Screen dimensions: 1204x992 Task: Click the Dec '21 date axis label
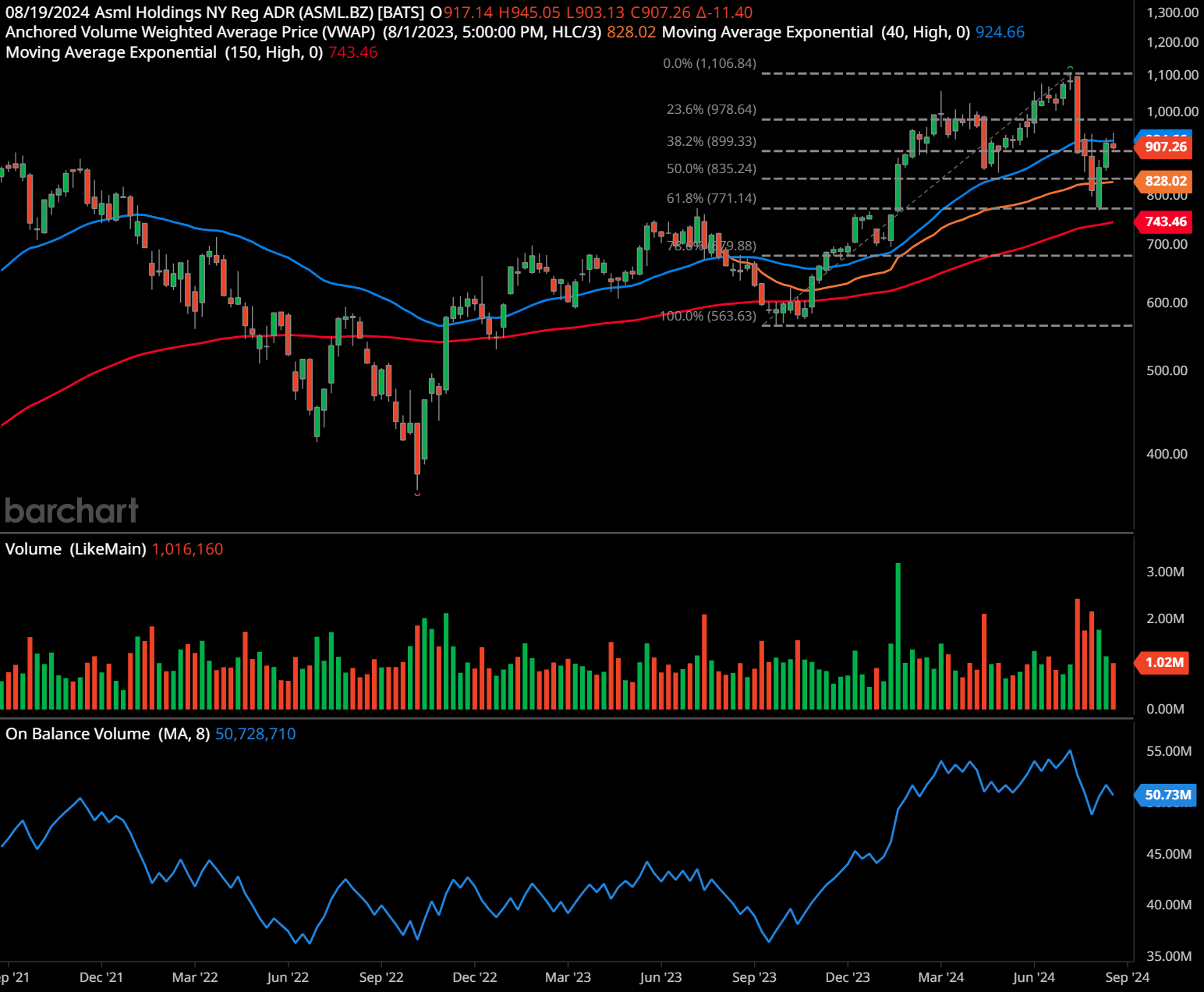(x=101, y=977)
